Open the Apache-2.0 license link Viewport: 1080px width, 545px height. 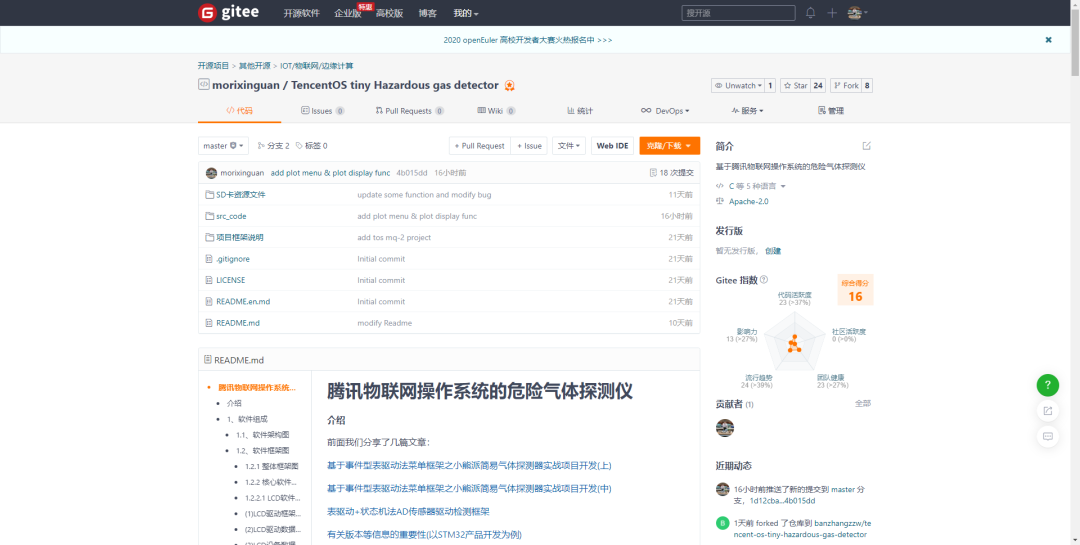(x=749, y=202)
